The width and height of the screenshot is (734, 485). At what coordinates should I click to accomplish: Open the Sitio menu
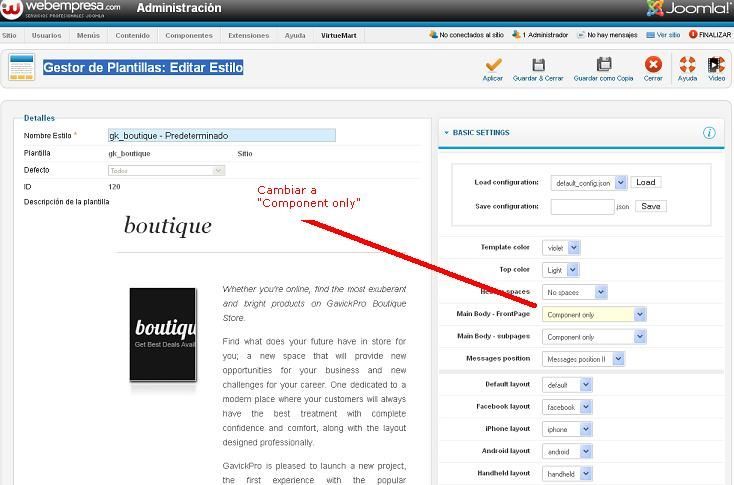[x=9, y=36]
